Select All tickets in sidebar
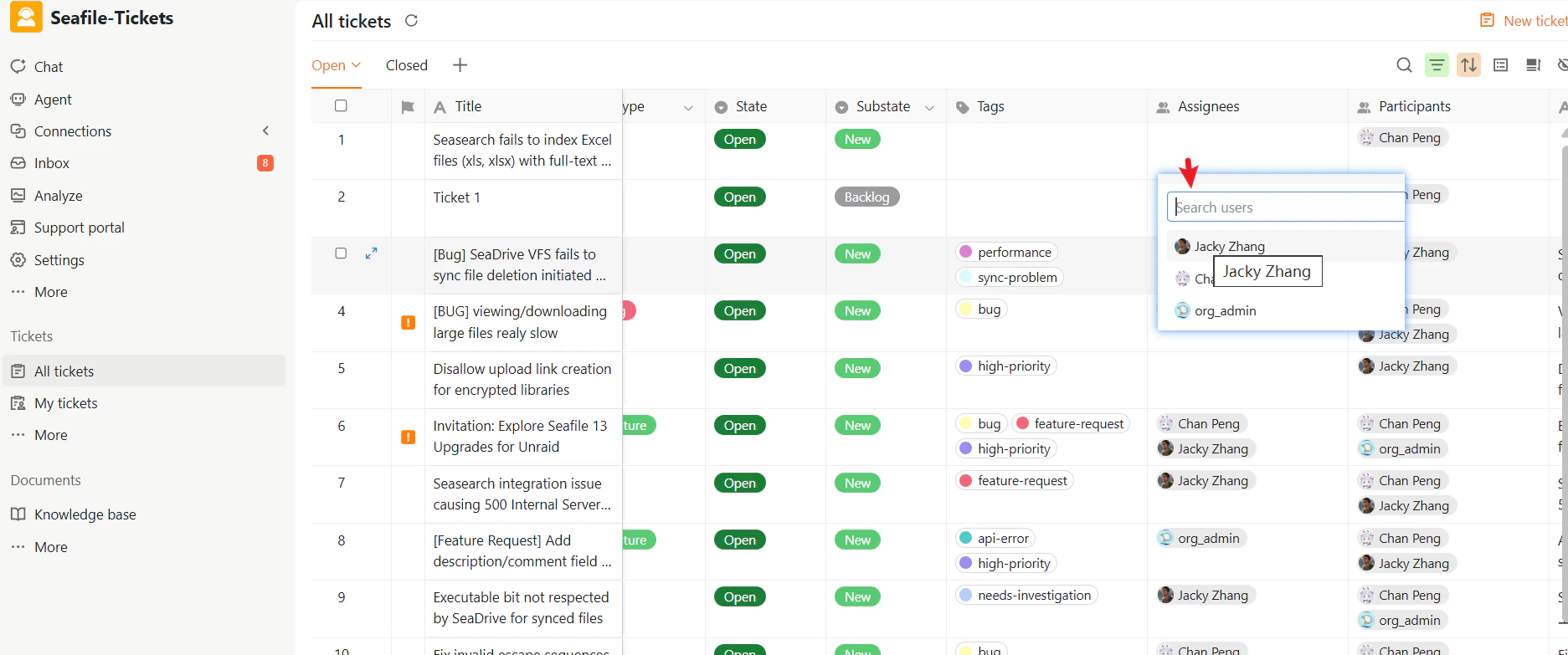This screenshot has height=655, width=1568. coord(144,371)
